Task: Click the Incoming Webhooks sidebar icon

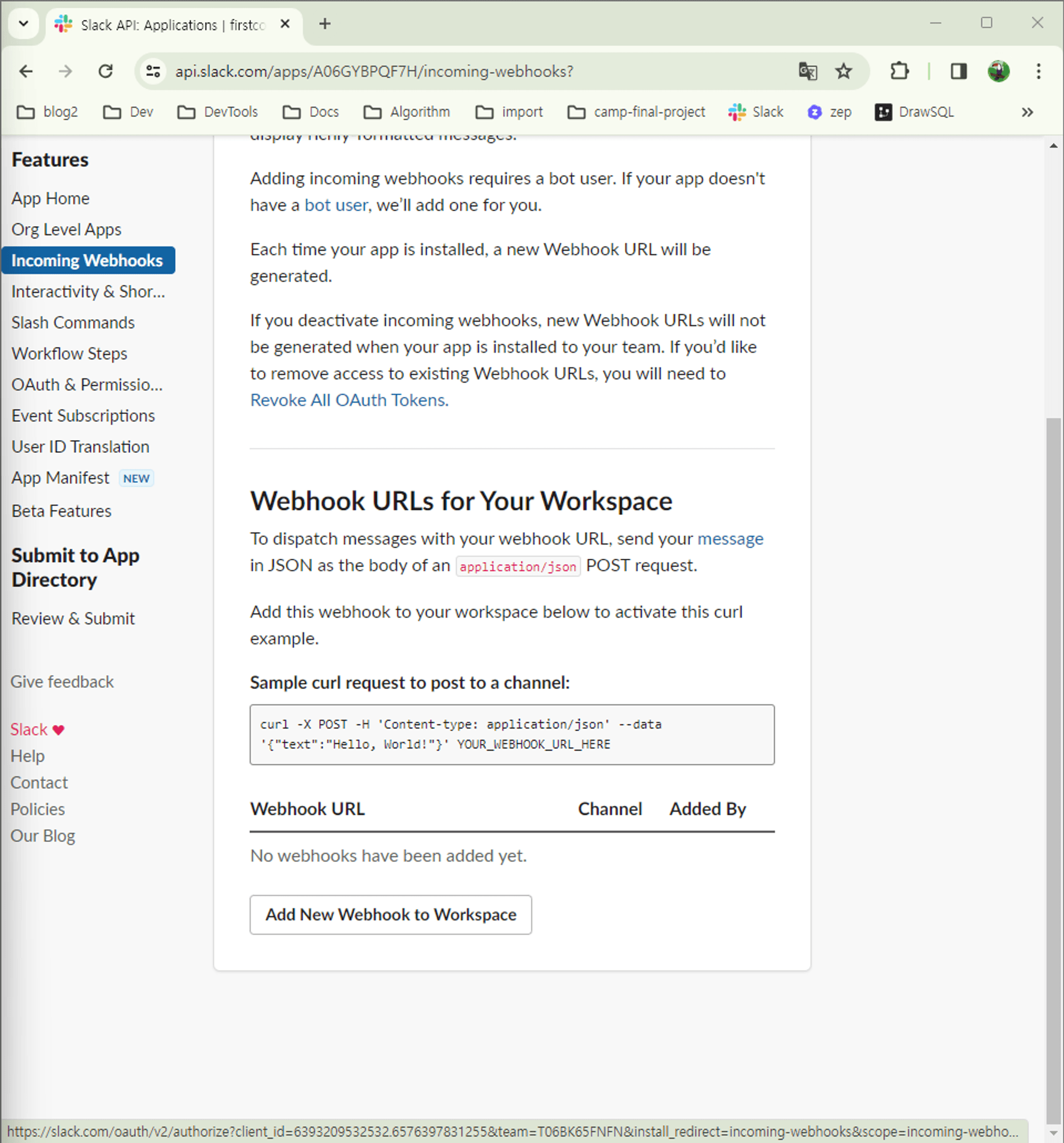Action: coord(87,260)
